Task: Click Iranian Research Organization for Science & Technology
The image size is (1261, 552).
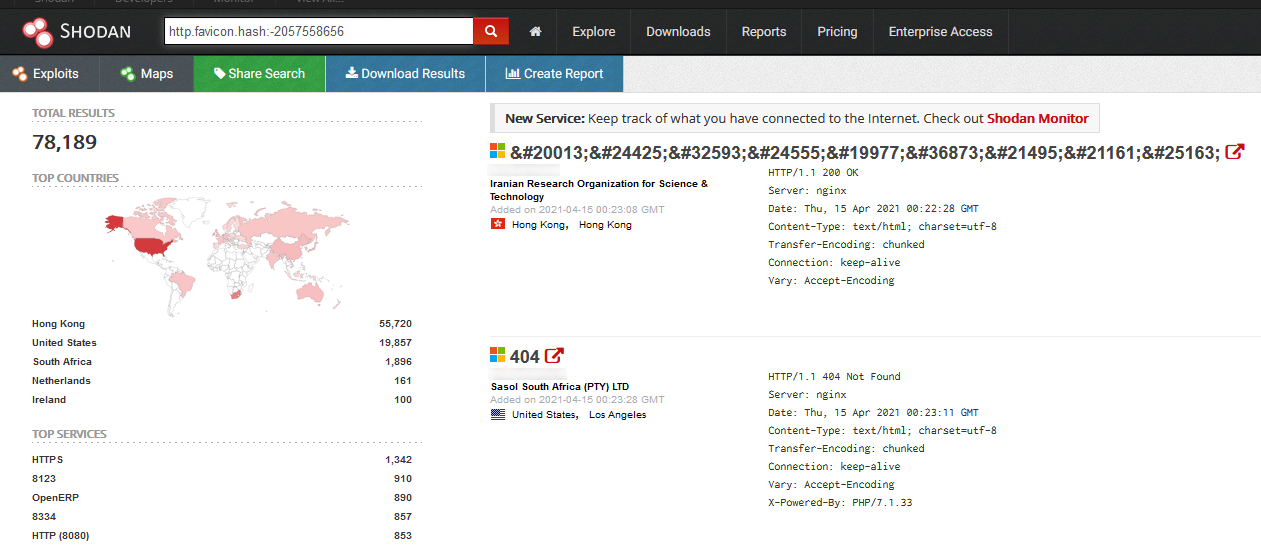Action: tap(599, 190)
